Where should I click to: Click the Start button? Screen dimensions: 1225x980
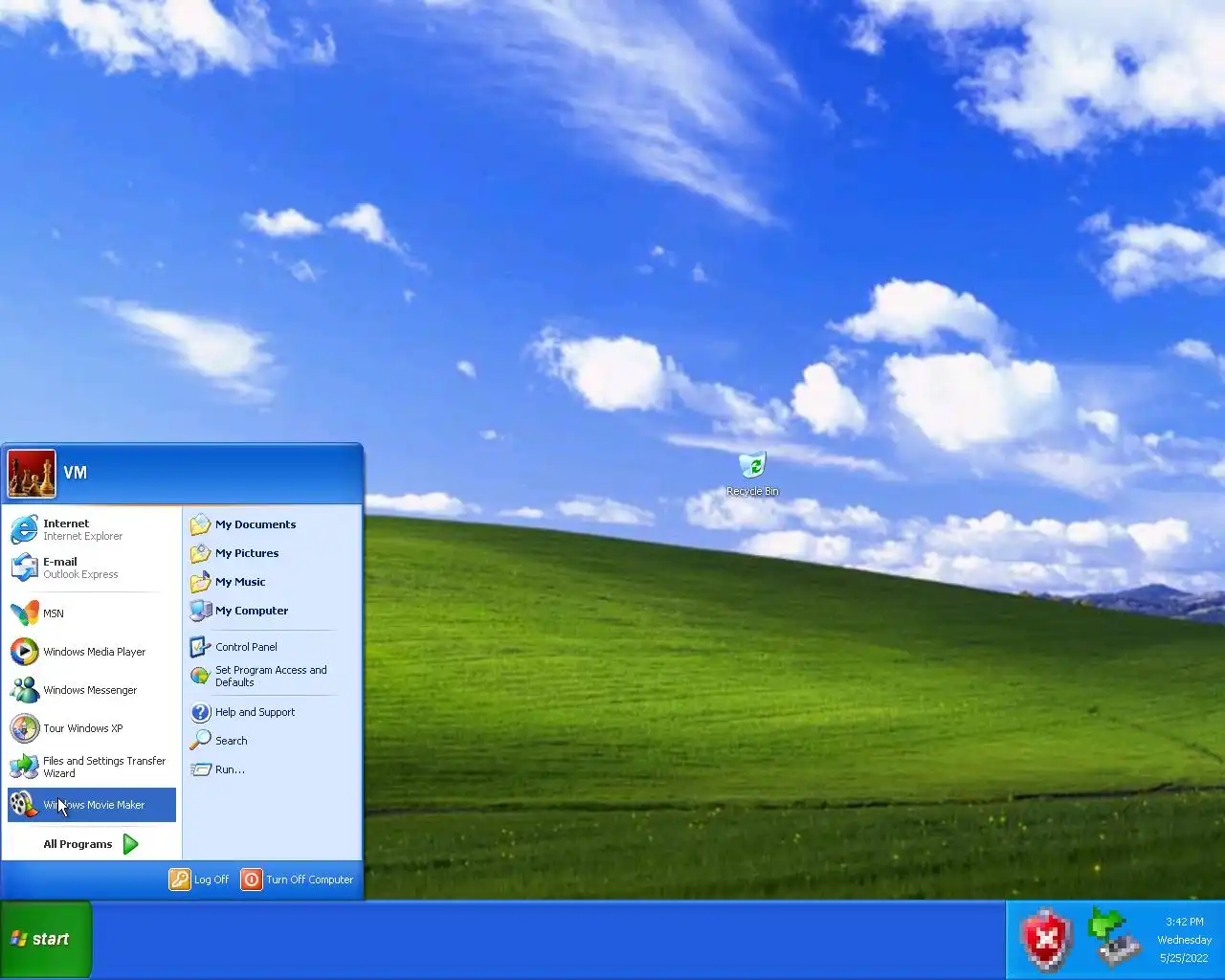(45, 940)
